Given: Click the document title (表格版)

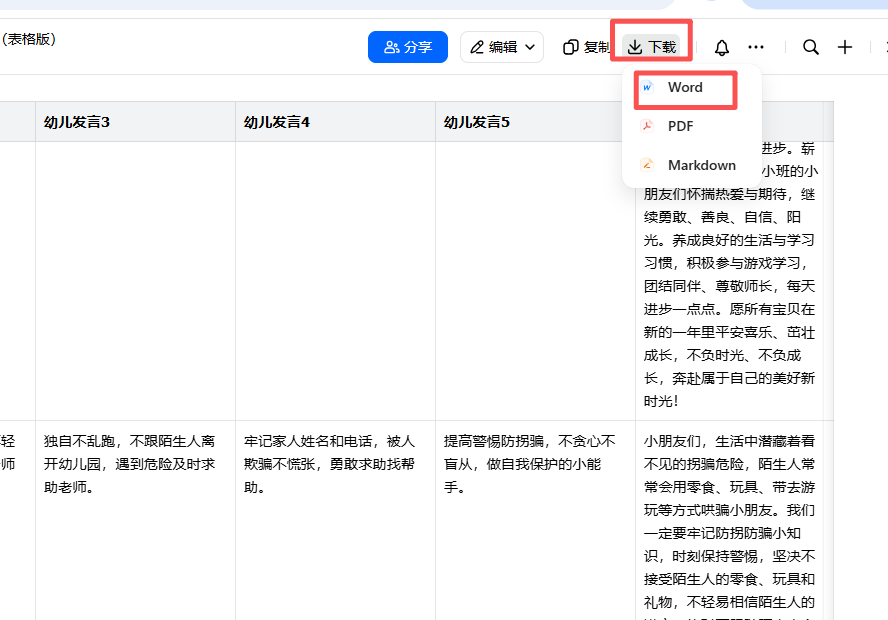Looking at the screenshot, I should [28, 39].
